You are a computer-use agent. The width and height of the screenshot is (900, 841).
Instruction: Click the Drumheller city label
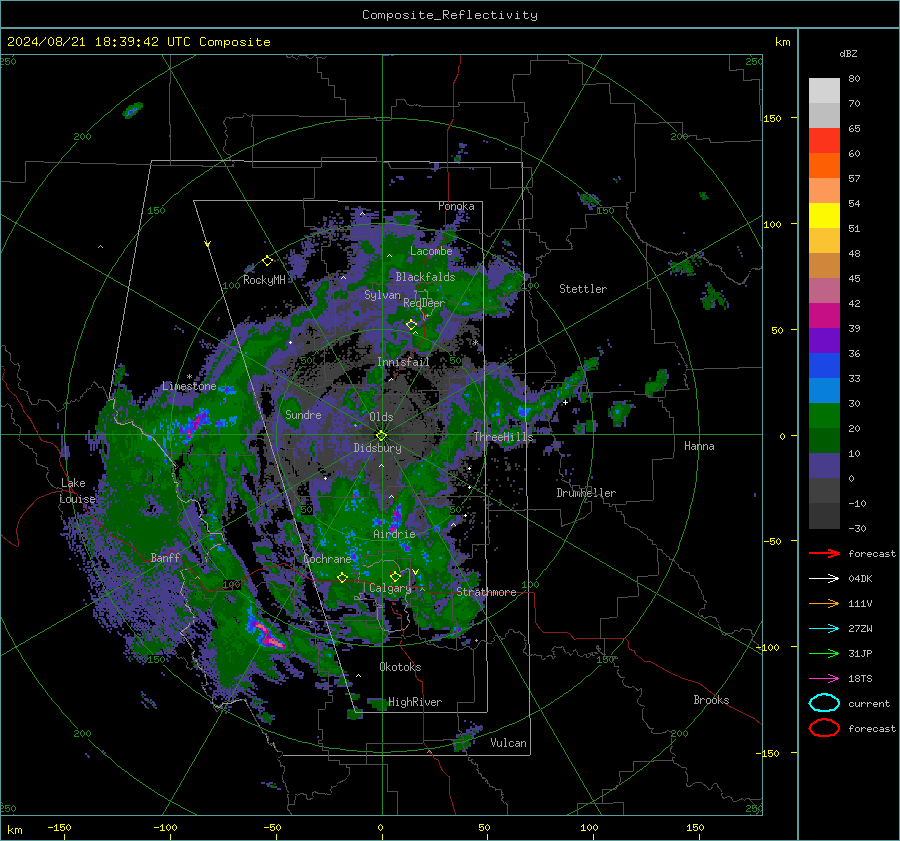pos(586,493)
